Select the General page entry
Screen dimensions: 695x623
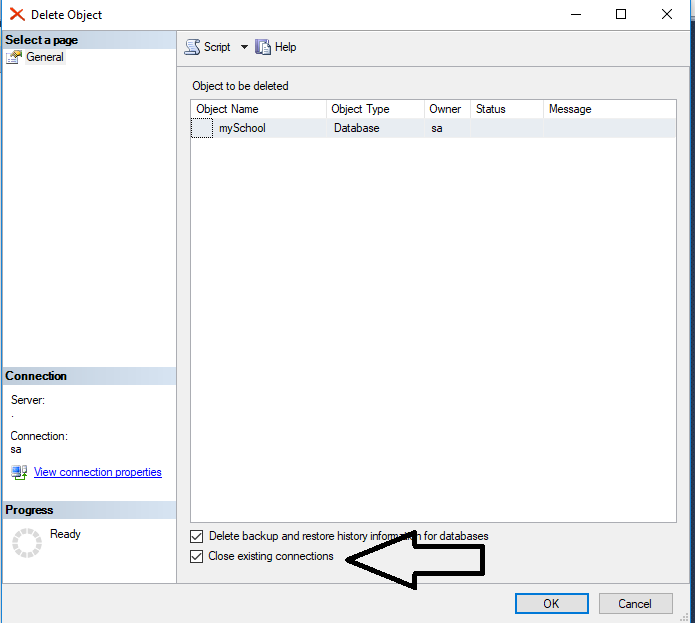pyautogui.click(x=45, y=57)
